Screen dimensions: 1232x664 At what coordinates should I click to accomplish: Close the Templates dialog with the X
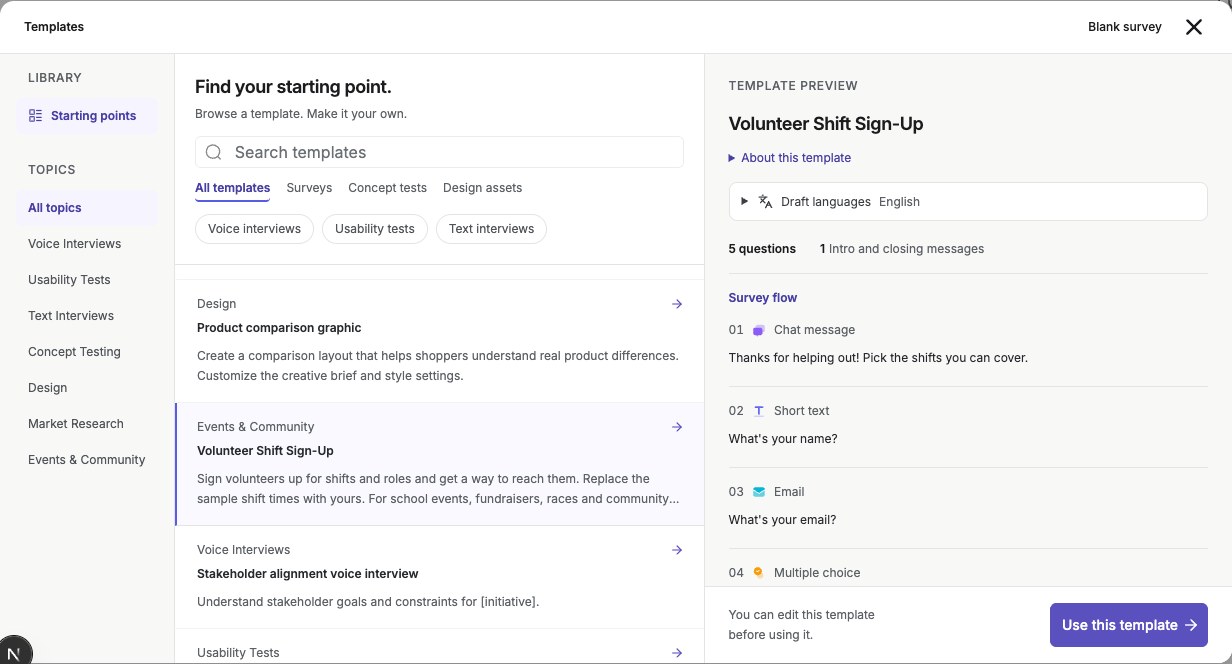[1194, 27]
